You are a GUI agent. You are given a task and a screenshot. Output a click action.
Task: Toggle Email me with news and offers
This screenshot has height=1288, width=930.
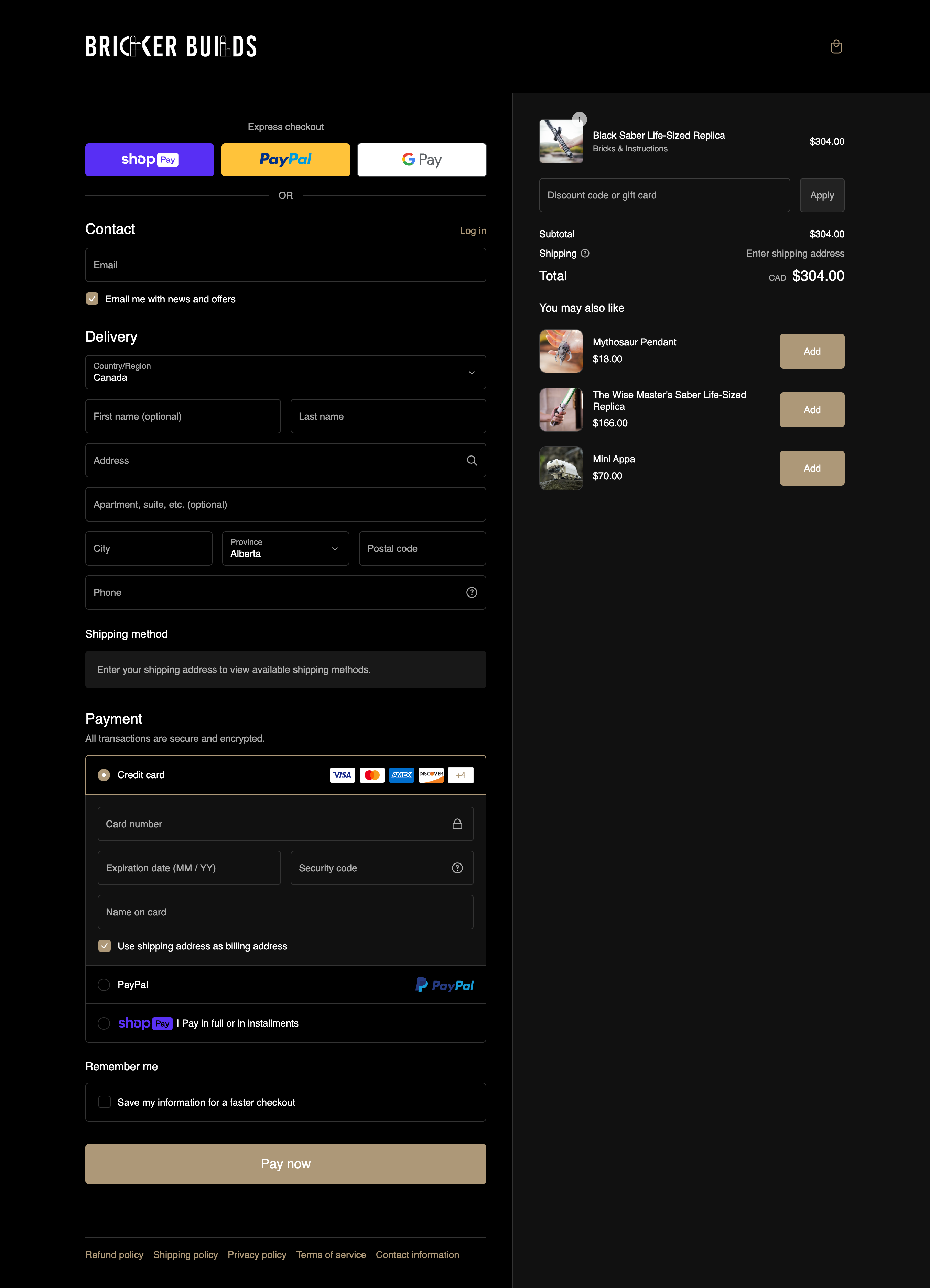[x=92, y=299]
